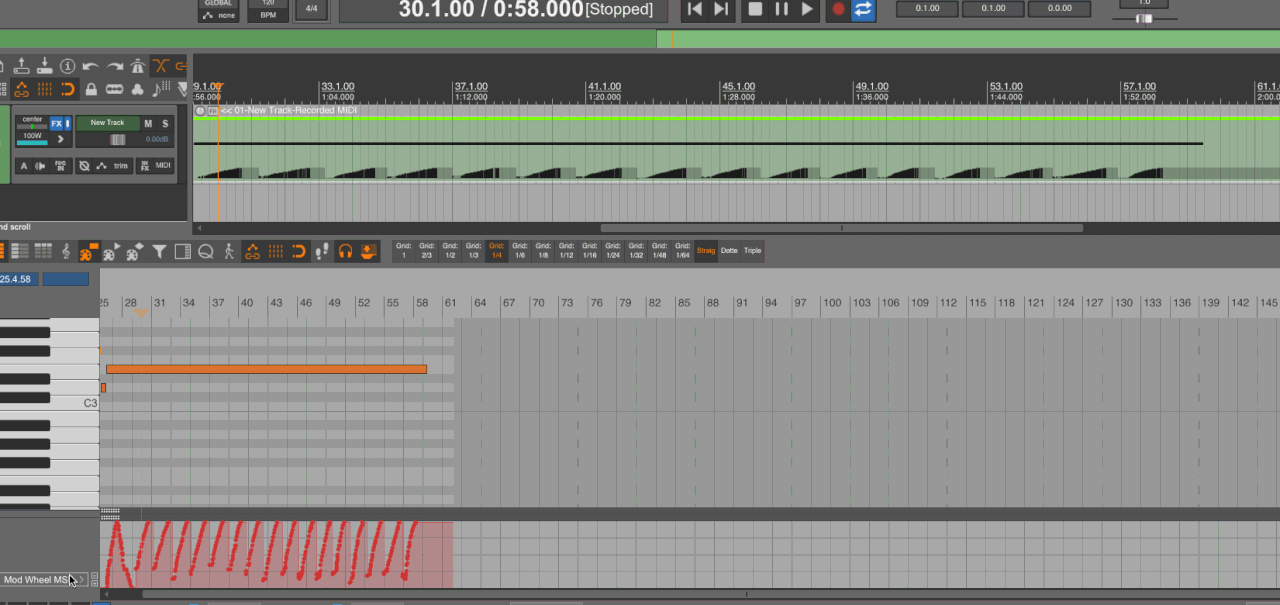Click the save-project download arrow icon
Image resolution: width=1280 pixels, height=605 pixels.
click(x=44, y=66)
